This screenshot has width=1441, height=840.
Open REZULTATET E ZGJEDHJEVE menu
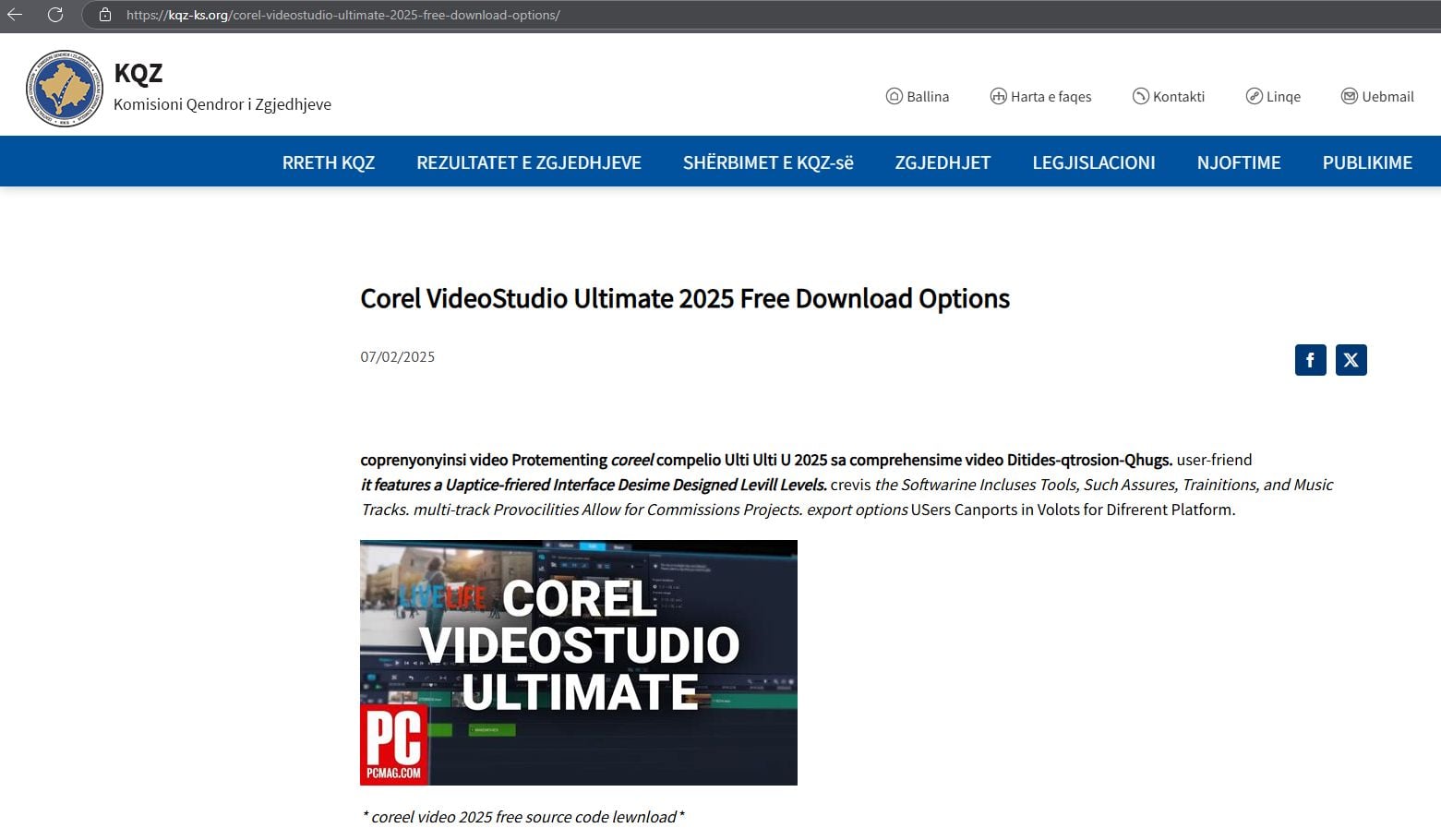[x=529, y=162]
